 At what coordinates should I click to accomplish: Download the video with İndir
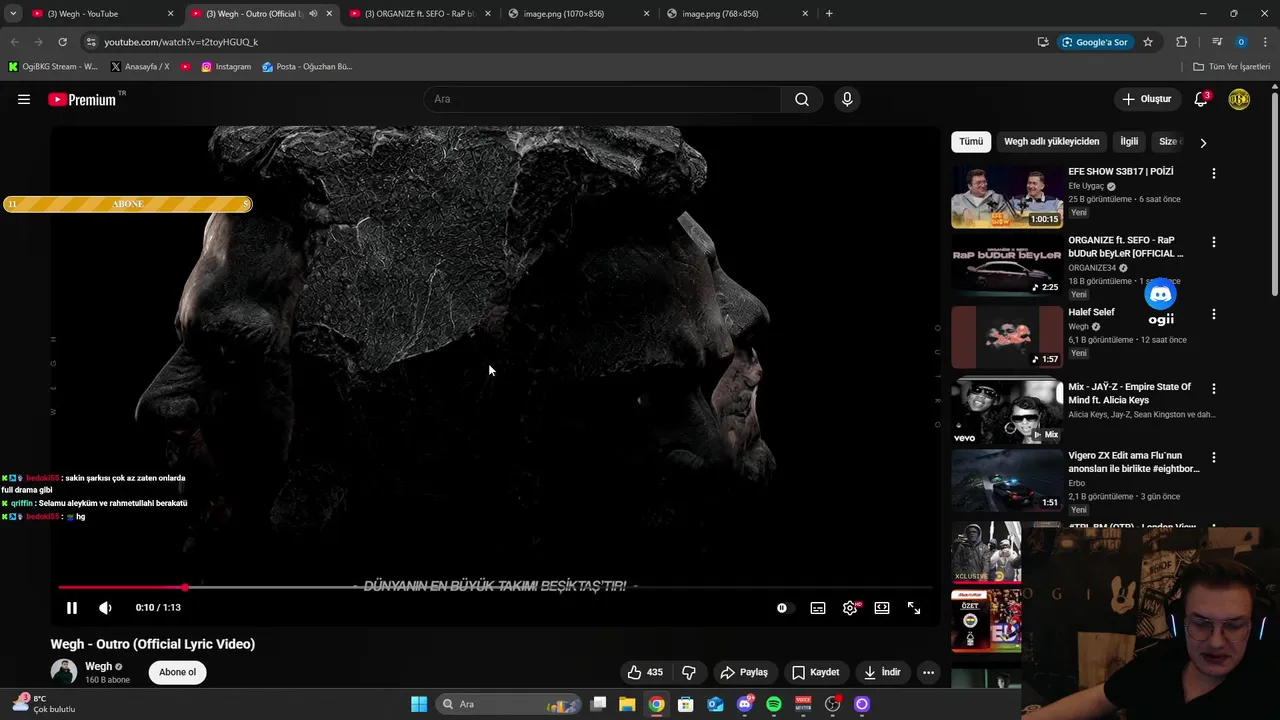(x=883, y=672)
